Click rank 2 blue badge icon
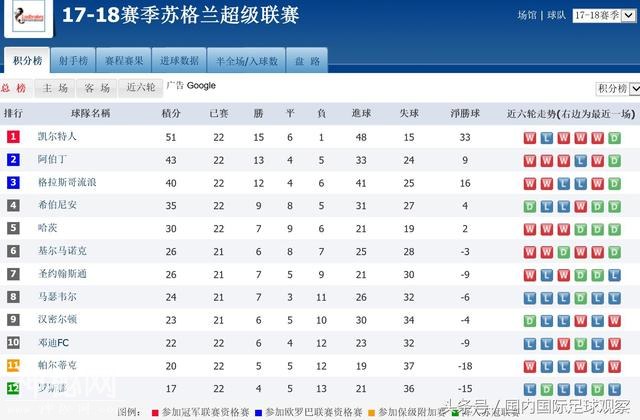The image size is (640, 420). click(x=13, y=160)
